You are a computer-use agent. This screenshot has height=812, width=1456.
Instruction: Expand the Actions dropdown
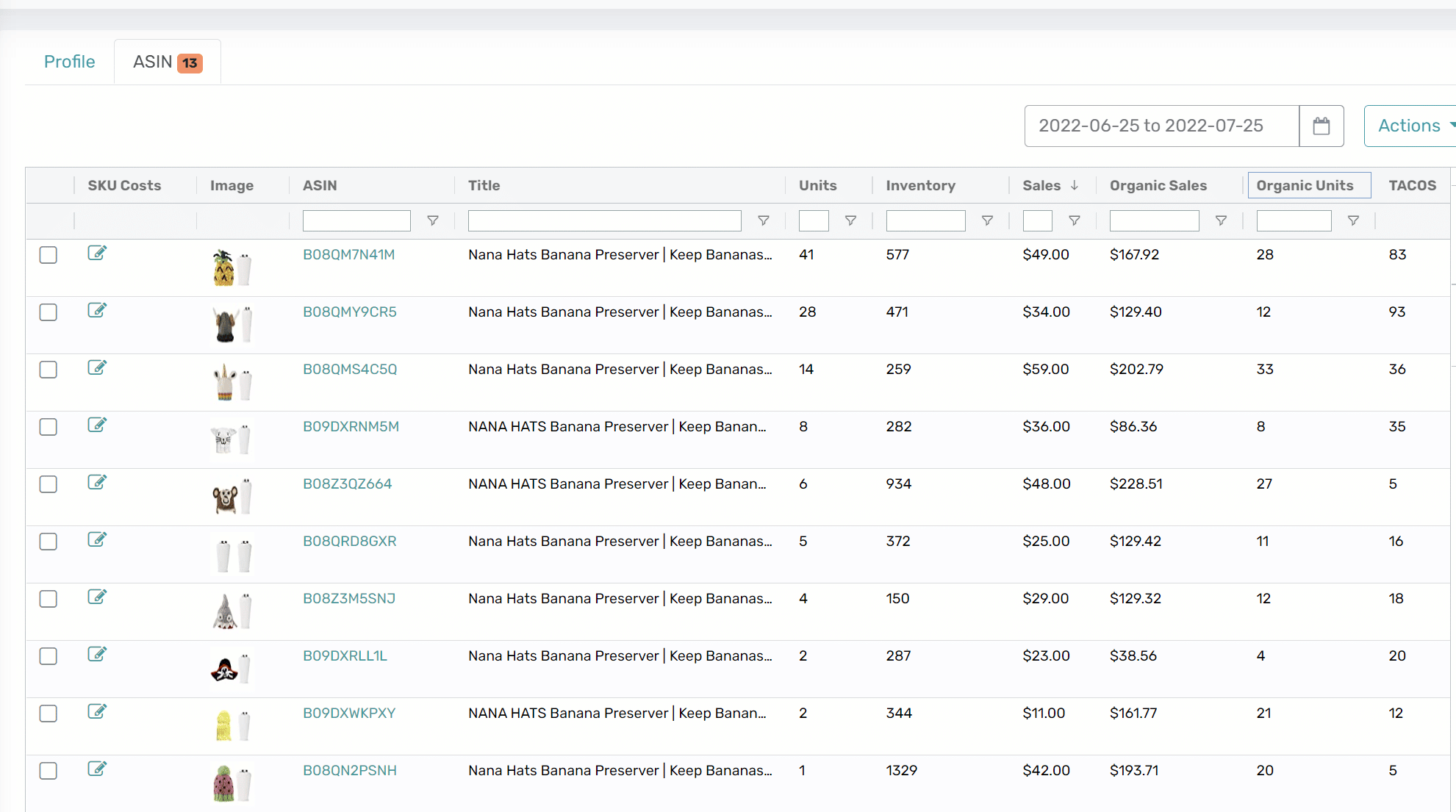pos(1411,126)
